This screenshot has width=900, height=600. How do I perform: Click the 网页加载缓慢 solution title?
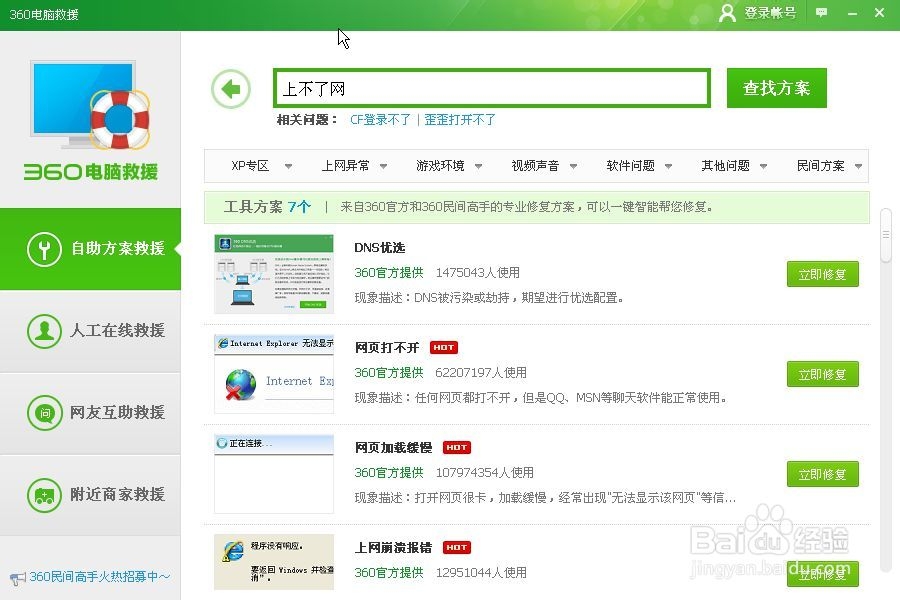393,447
